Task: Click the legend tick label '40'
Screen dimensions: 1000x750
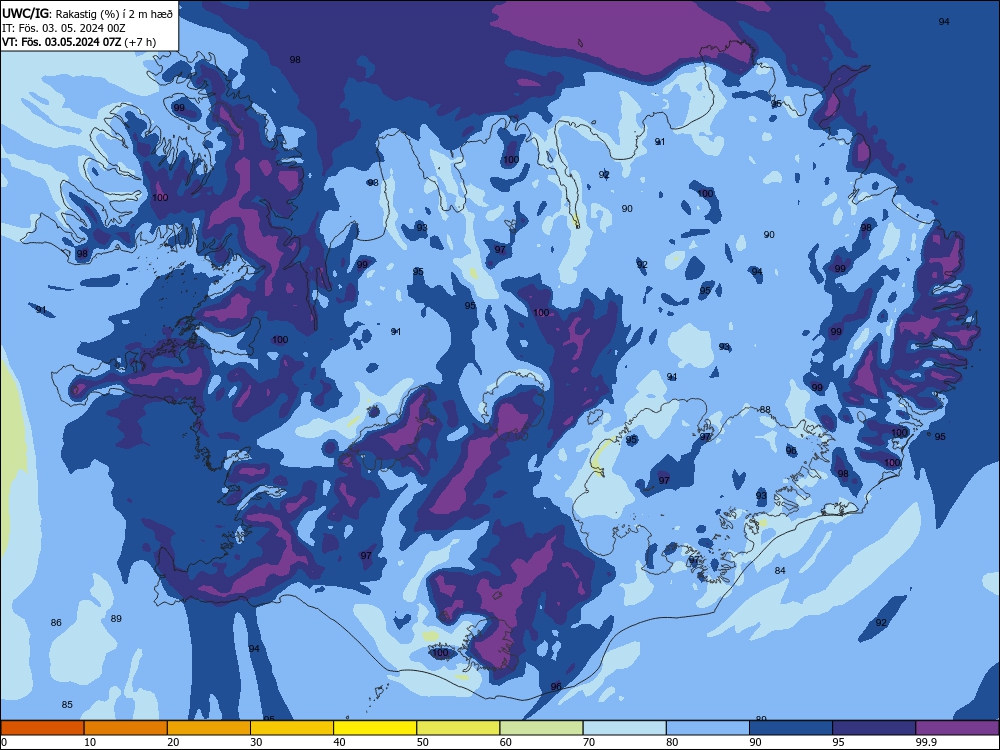Action: (x=340, y=742)
